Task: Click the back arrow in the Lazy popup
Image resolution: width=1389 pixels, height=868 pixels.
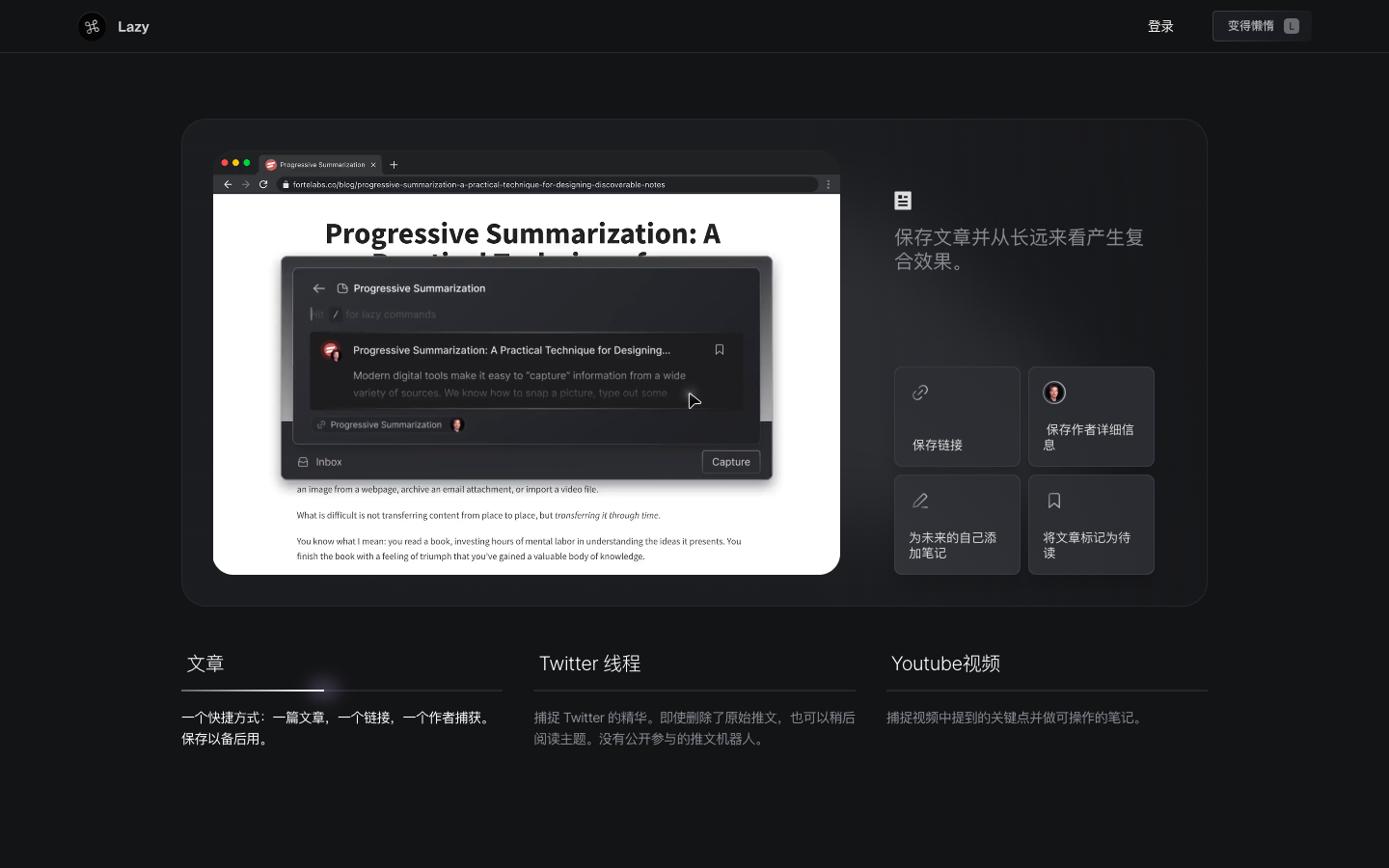Action: [x=319, y=288]
